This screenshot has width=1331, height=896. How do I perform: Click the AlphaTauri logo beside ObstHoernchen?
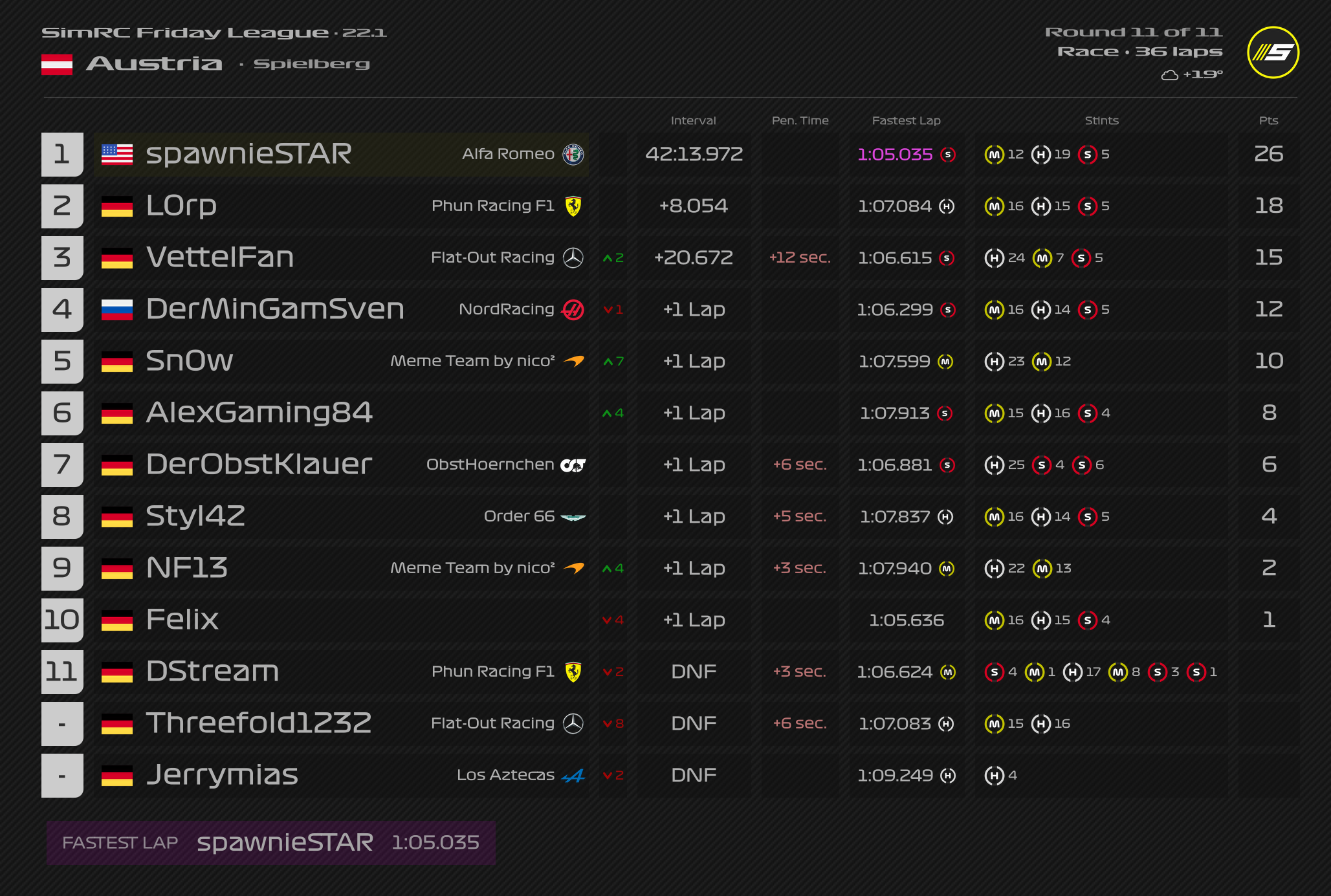(573, 464)
